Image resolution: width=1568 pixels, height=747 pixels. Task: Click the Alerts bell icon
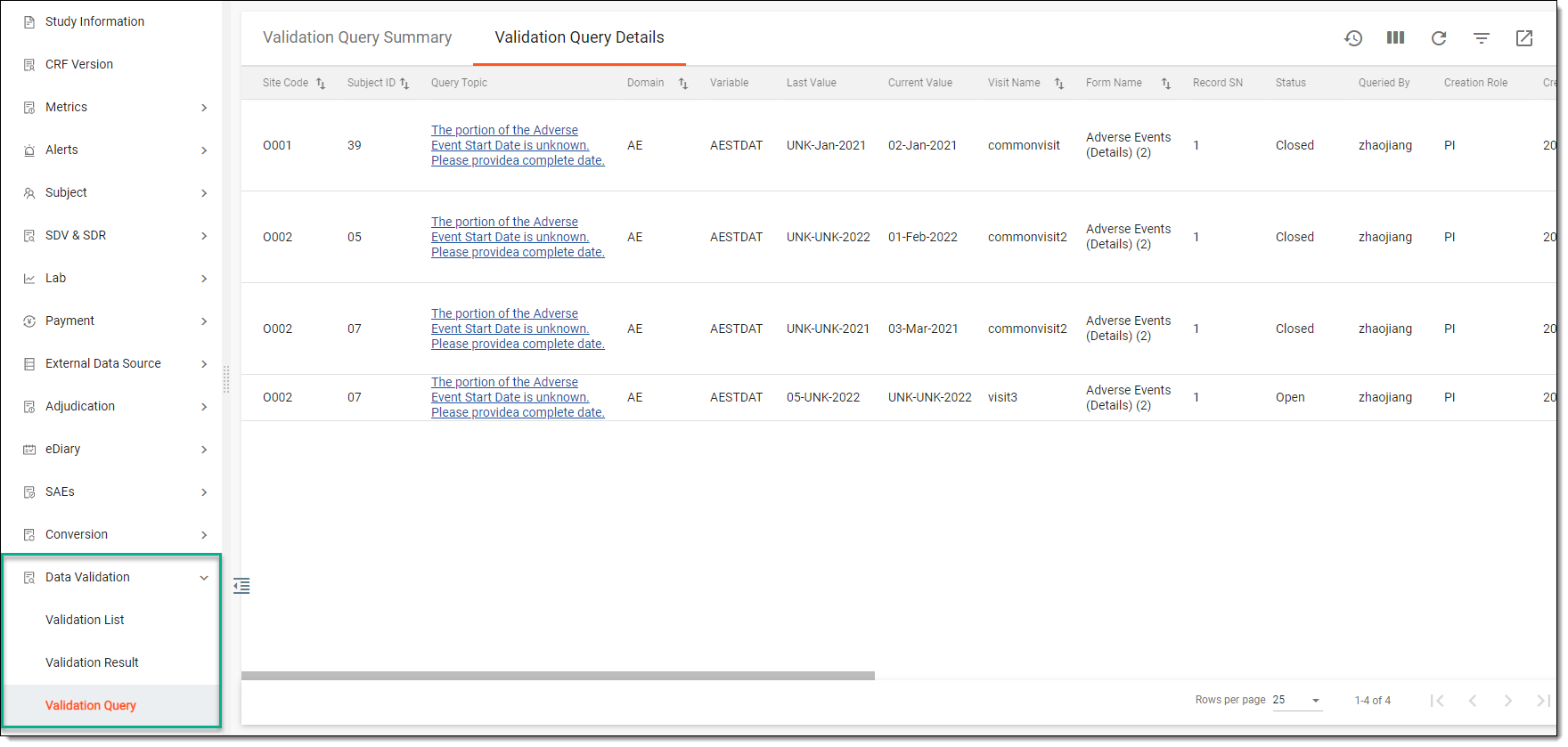[x=29, y=150]
